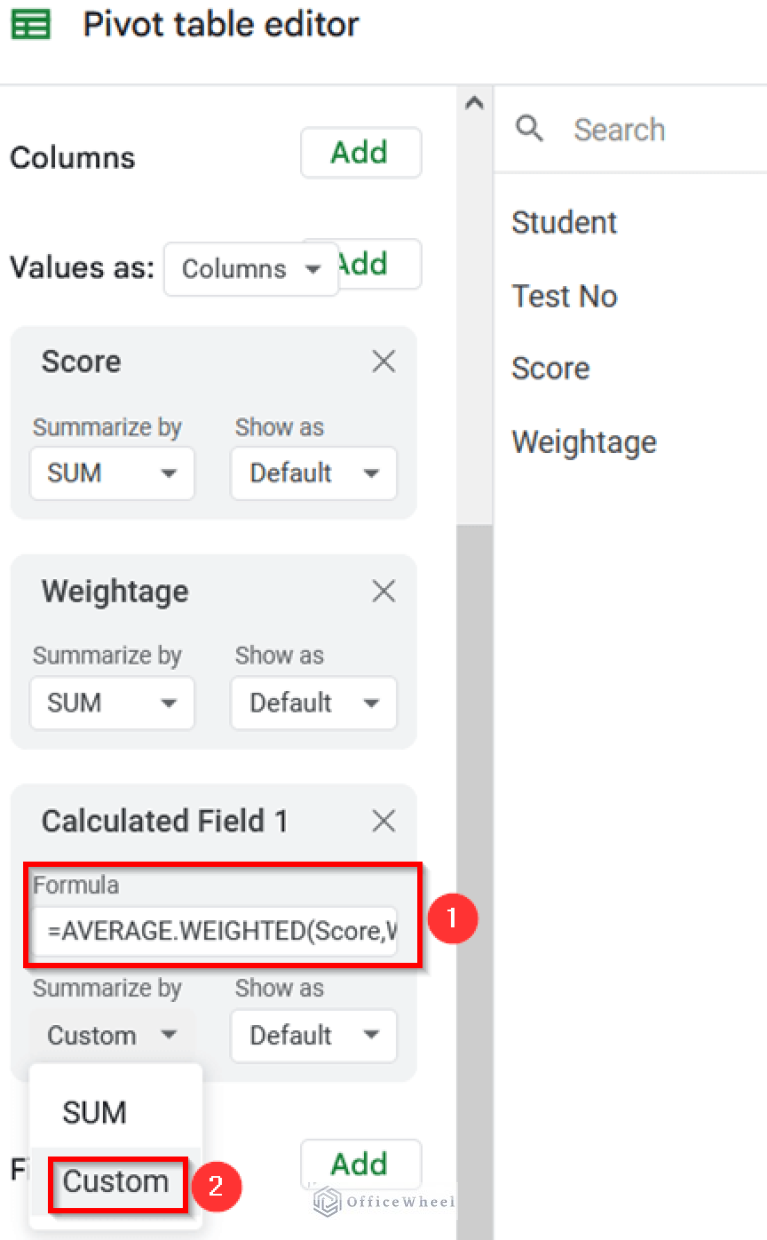
Task: Delete Calculated Field 1 via its X icon
Action: (383, 820)
